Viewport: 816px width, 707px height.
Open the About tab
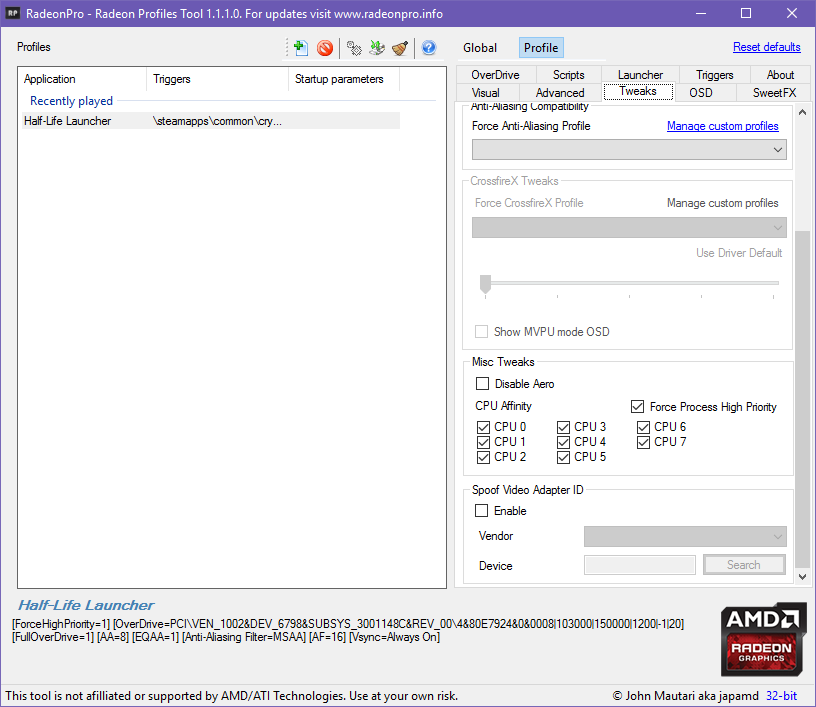[x=780, y=75]
